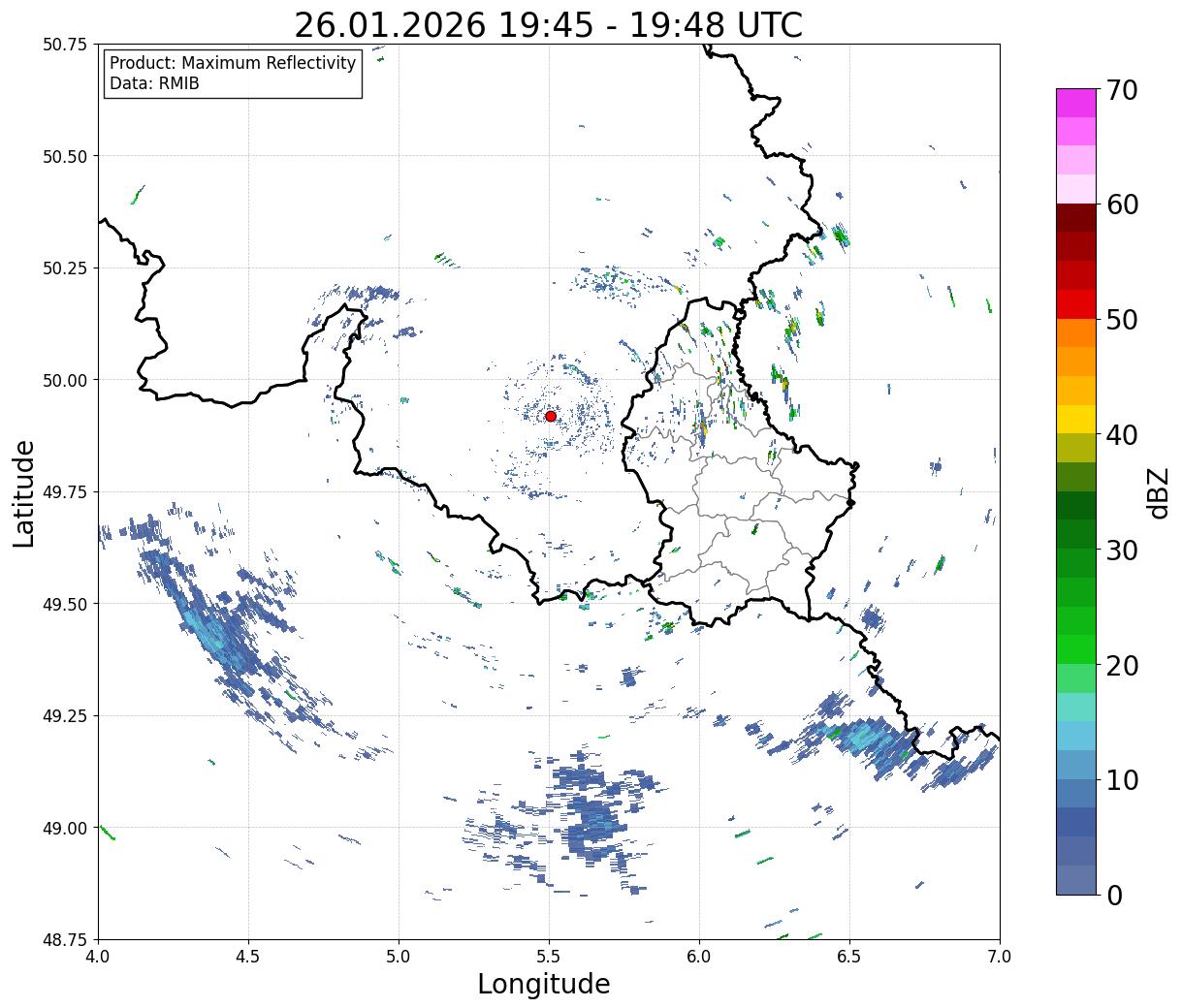Screen dimensions: 1182x1008
Task: Click the magenta top colorbar segment
Action: pyautogui.click(x=1076, y=103)
